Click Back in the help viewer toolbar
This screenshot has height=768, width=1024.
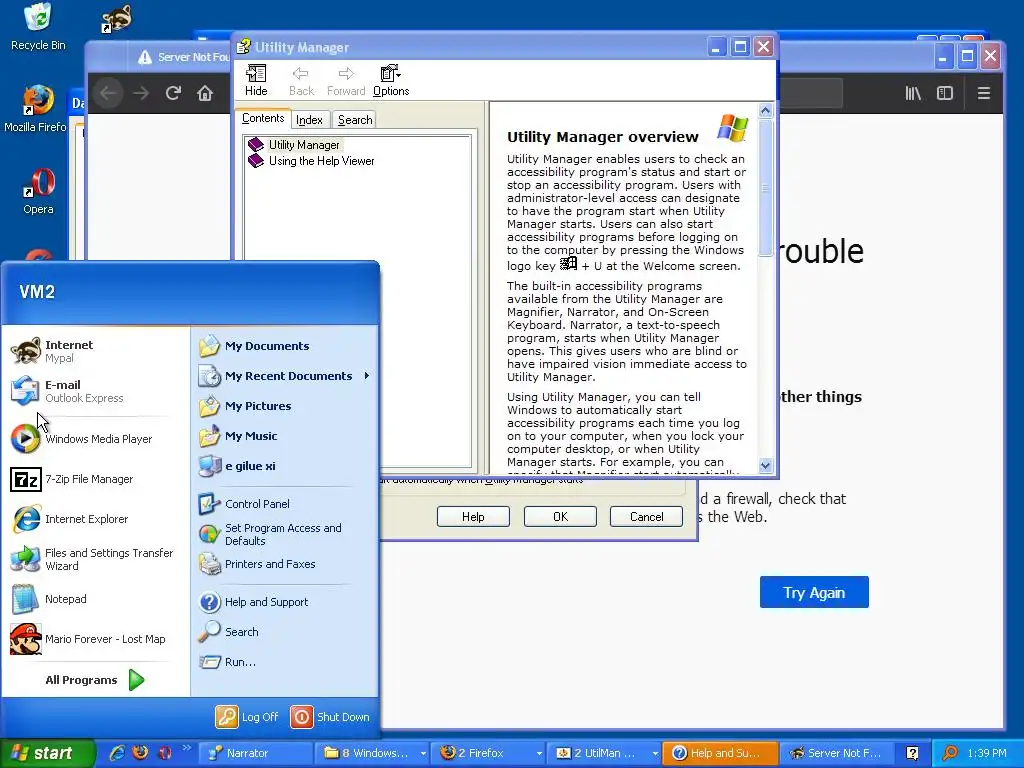[x=301, y=81]
